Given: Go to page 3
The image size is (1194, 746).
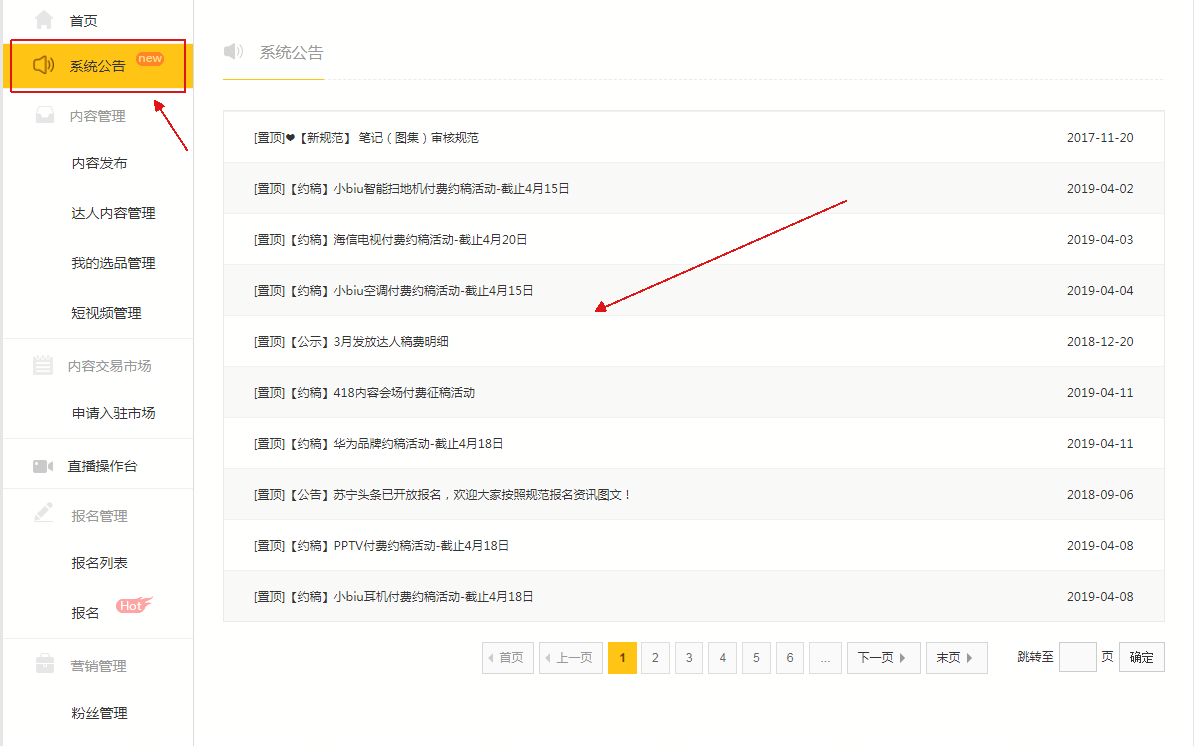Looking at the screenshot, I should (689, 658).
